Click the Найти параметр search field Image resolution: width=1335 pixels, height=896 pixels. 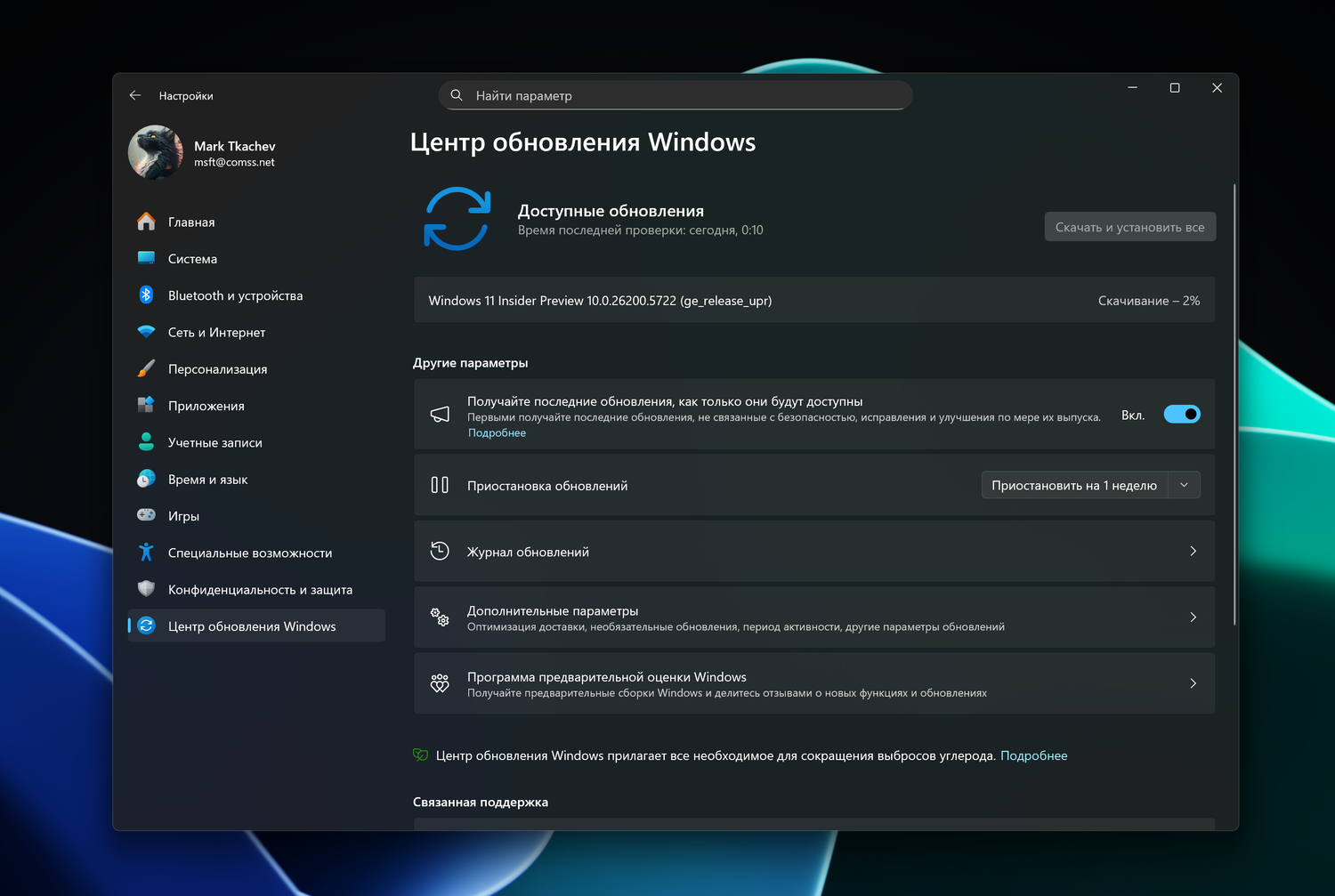pos(676,95)
